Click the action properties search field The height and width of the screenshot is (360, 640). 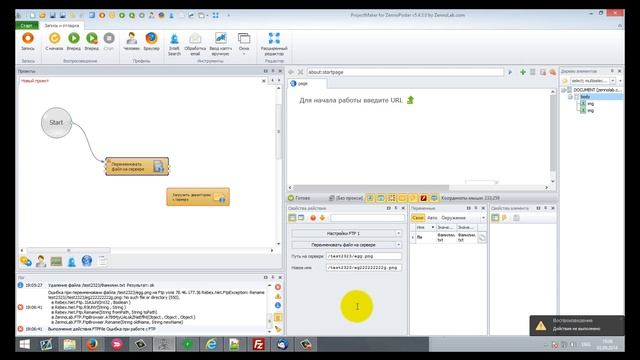pyautogui.click(x=367, y=218)
